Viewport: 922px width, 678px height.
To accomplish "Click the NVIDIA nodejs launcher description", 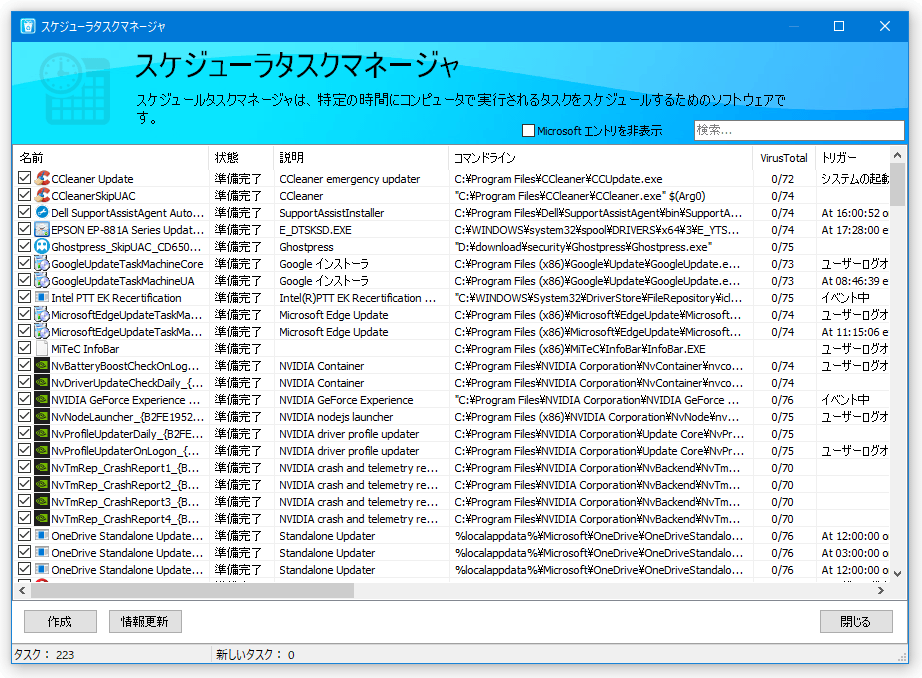I will click(x=336, y=417).
